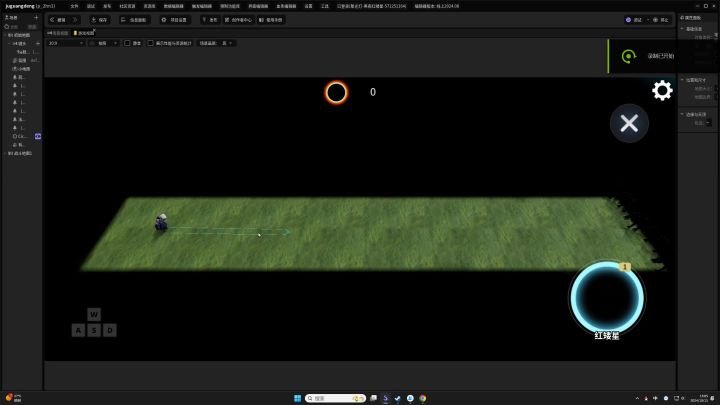This screenshot has height=405, width=720.
Task: Open Chrome from the taskbar
Action: [x=422, y=398]
